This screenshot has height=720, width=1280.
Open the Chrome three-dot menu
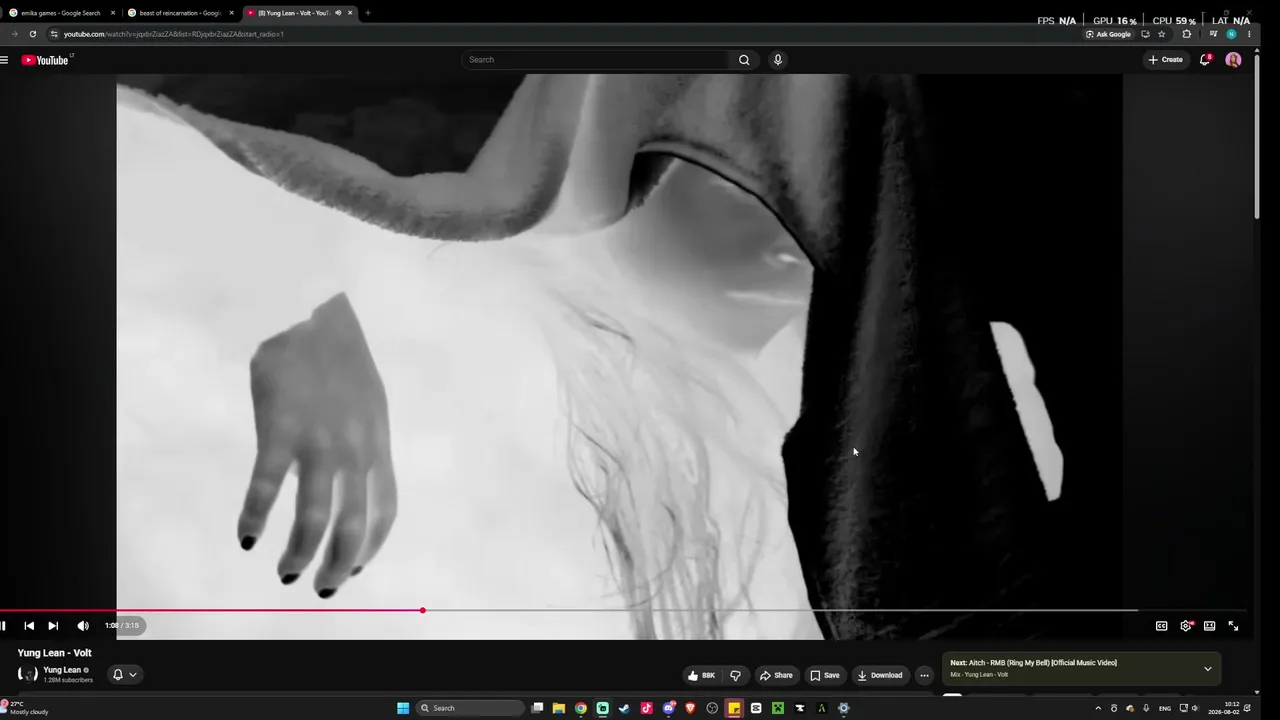point(1249,34)
